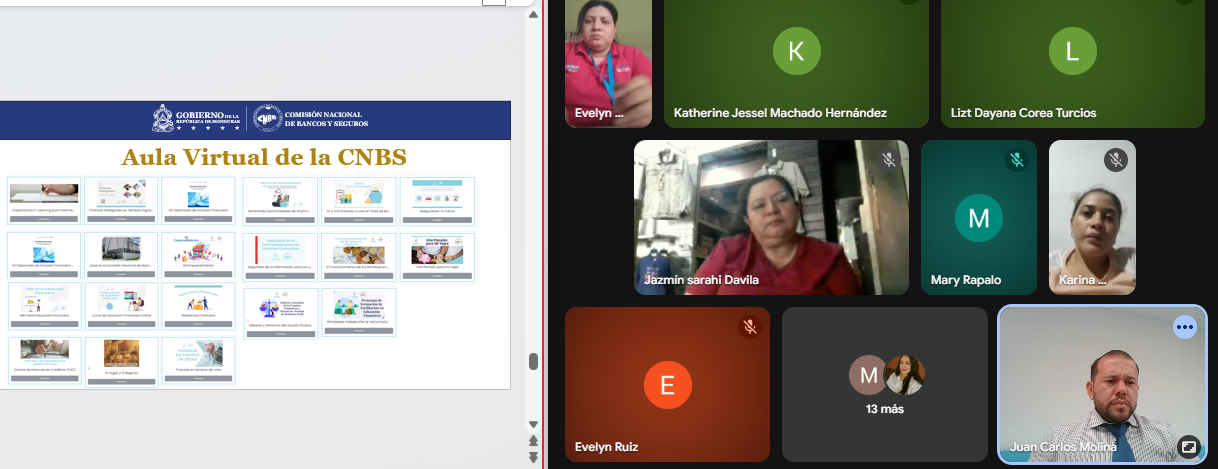
Task: Click muted microphone icon on Evelyn Ruiz's tile
Action: (749, 327)
